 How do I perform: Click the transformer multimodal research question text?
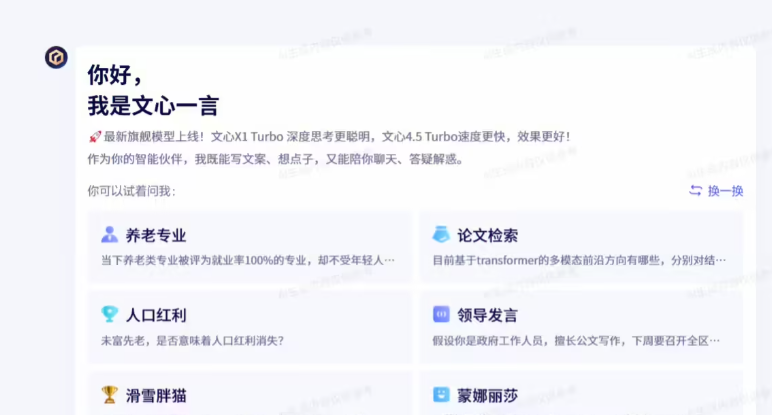578,260
